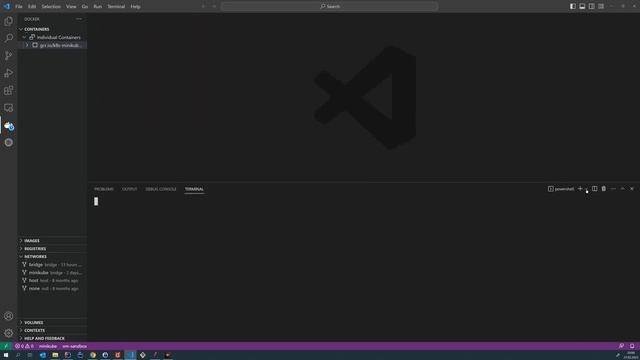Image resolution: width=640 pixels, height=360 pixels.
Task: Open the Remote Explorer view
Action: pos(9,108)
